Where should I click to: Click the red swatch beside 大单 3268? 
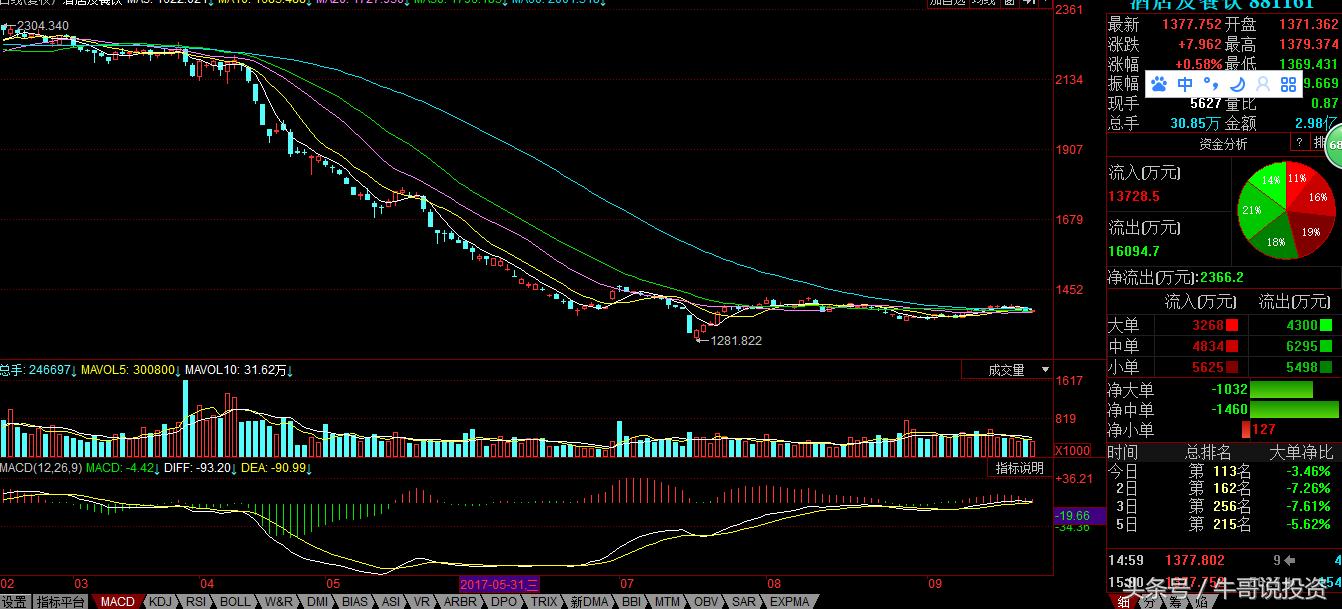(1232, 325)
